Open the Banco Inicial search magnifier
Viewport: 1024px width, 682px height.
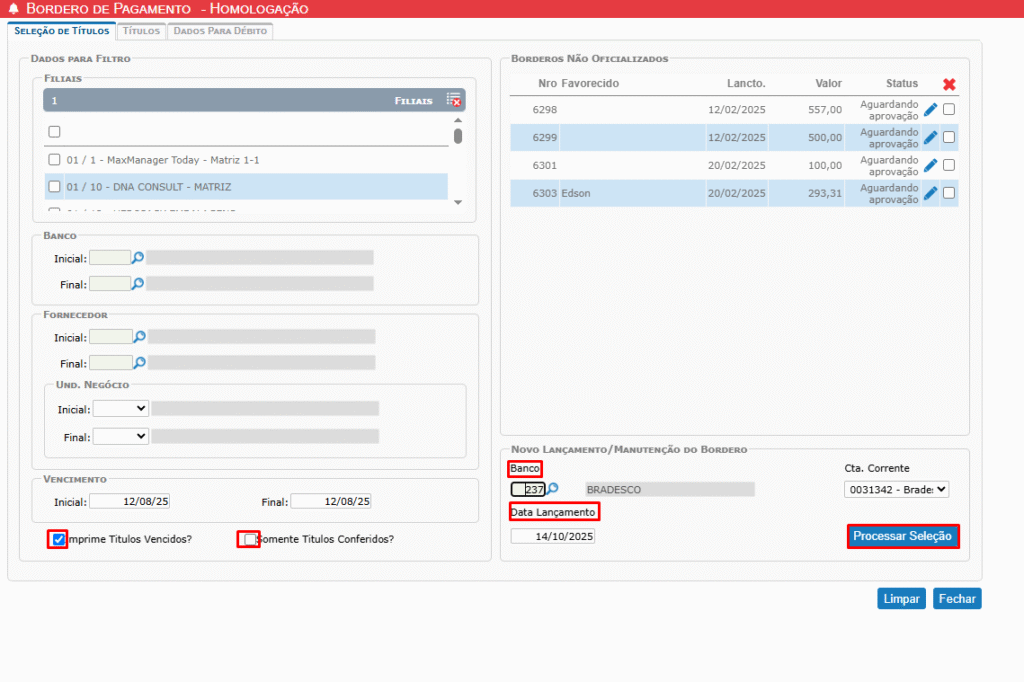coord(139,257)
